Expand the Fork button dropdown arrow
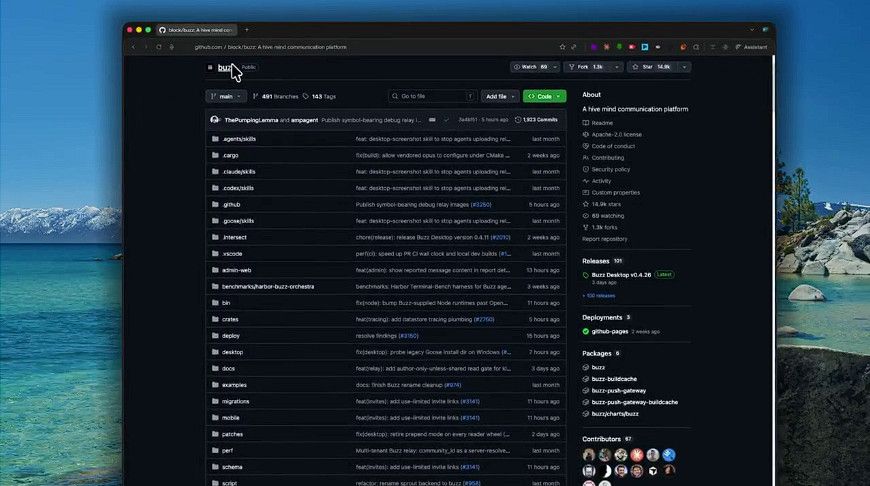The image size is (870, 486). pos(616,67)
